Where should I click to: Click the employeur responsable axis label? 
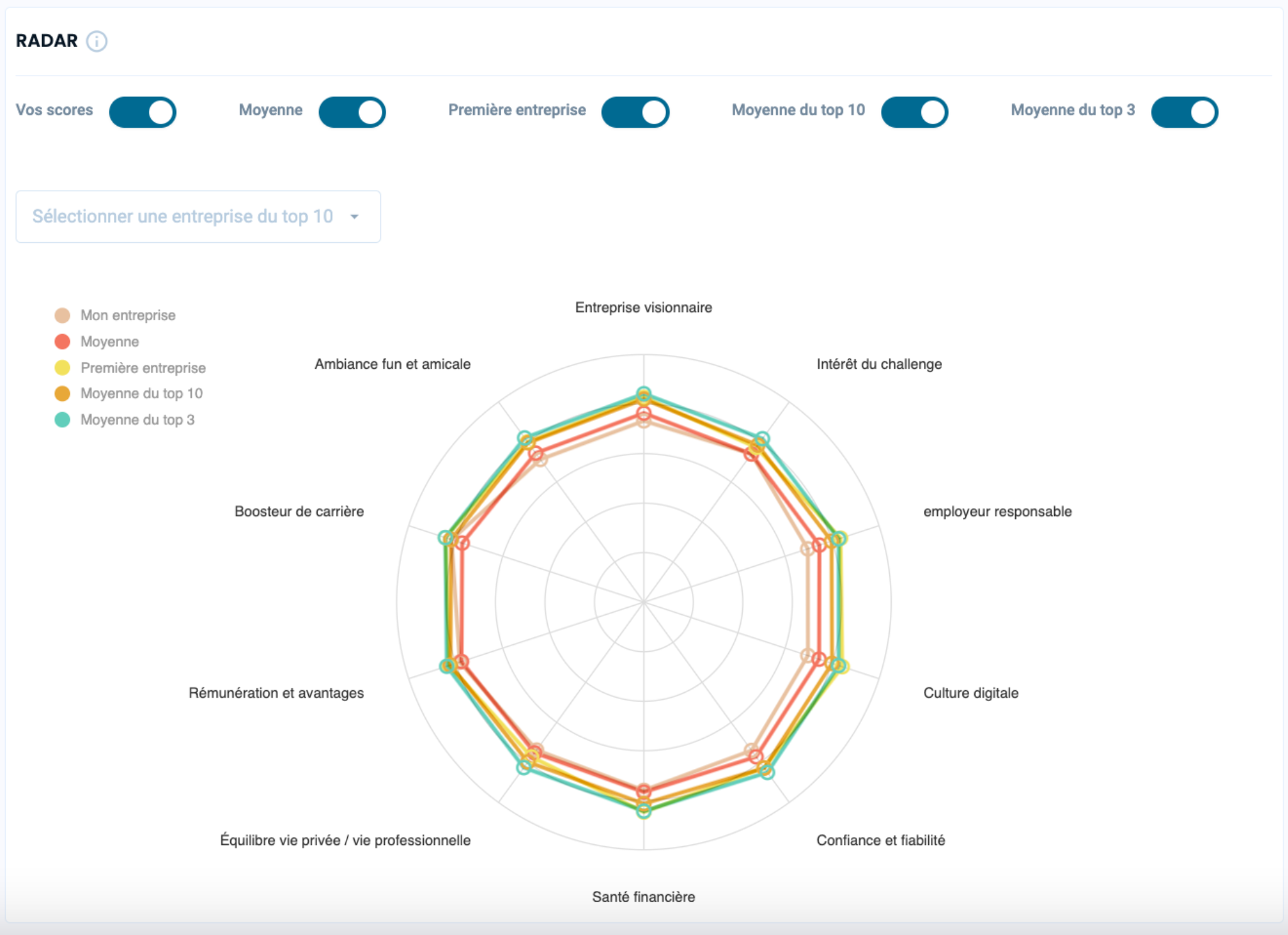point(997,512)
